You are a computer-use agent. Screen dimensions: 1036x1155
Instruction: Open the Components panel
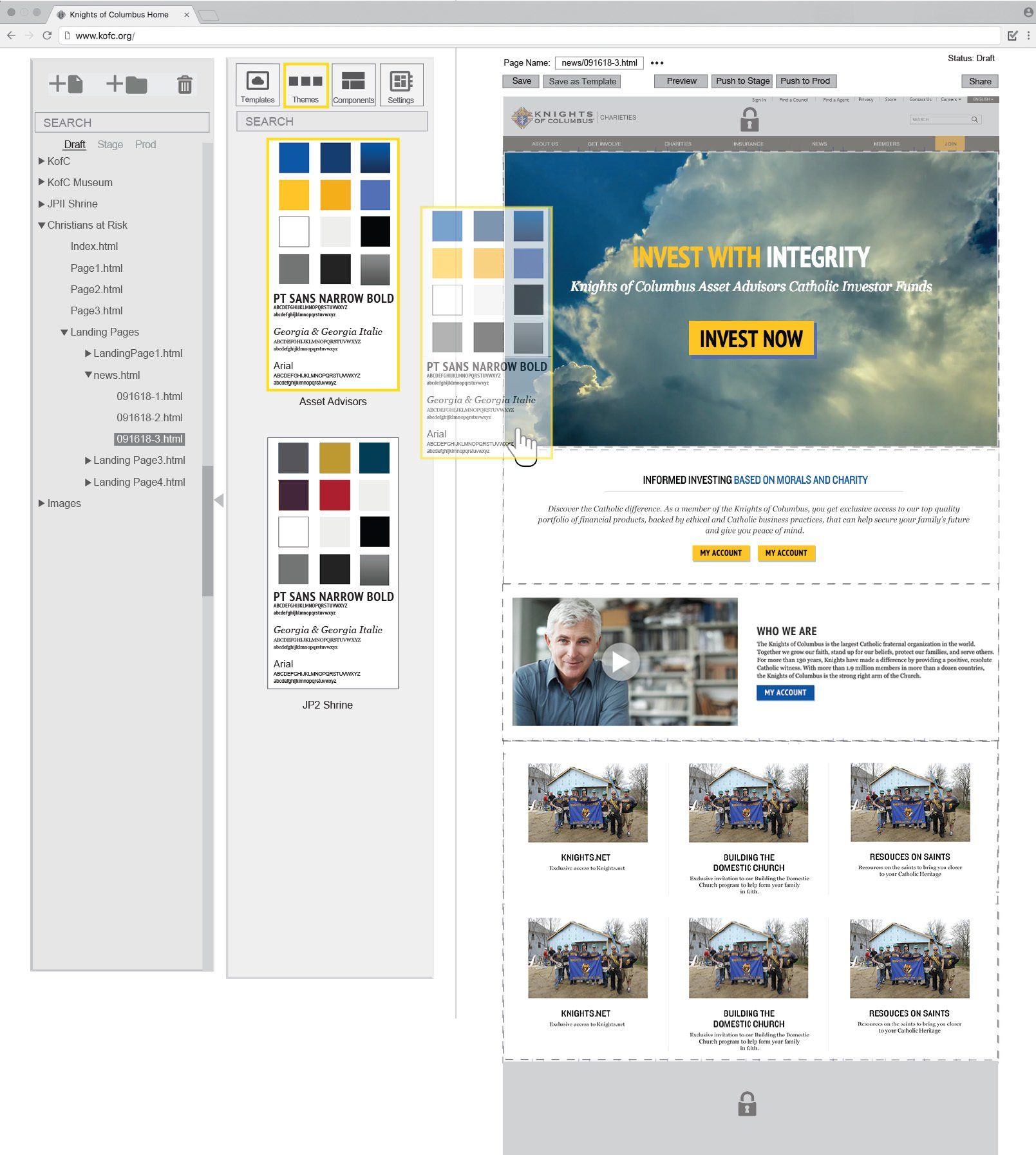pyautogui.click(x=353, y=84)
